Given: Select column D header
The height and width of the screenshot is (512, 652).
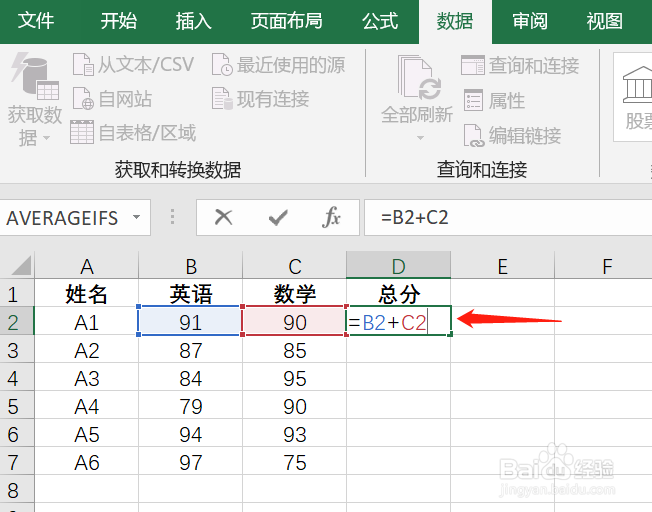Looking at the screenshot, I should pos(398,265).
